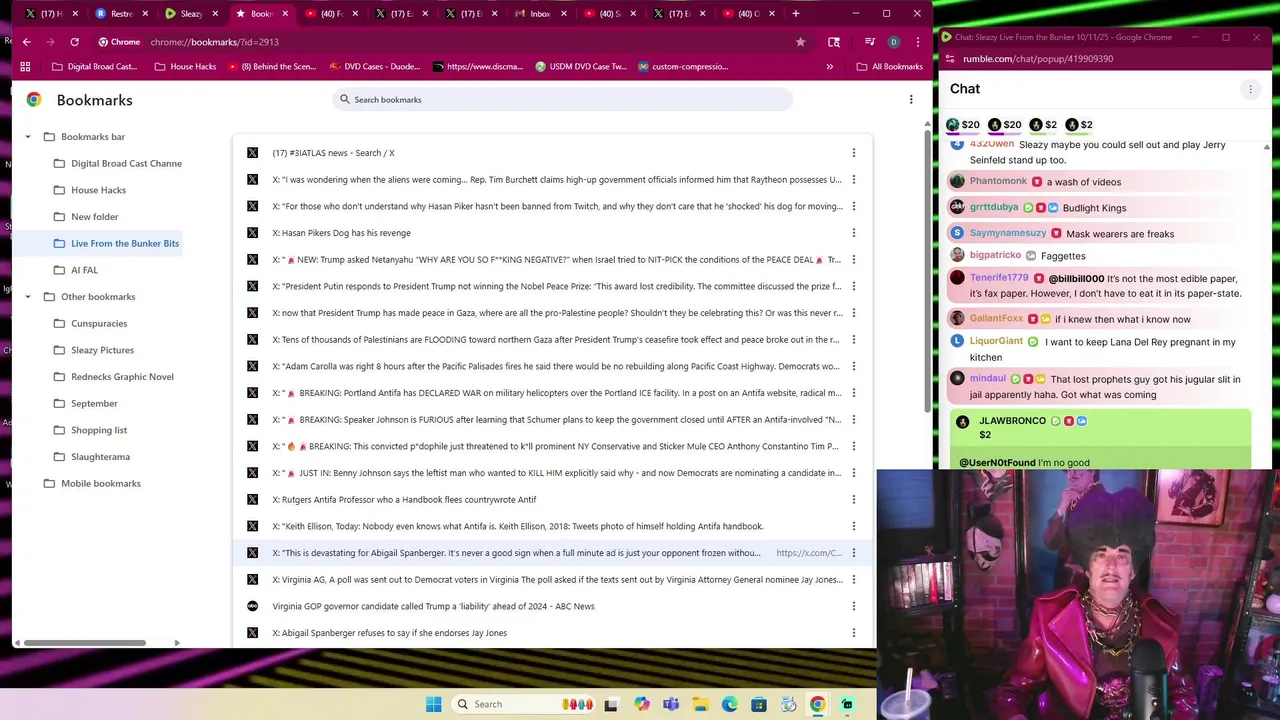1280x720 pixels.
Task: Open a new browser tab
Action: pos(796,13)
